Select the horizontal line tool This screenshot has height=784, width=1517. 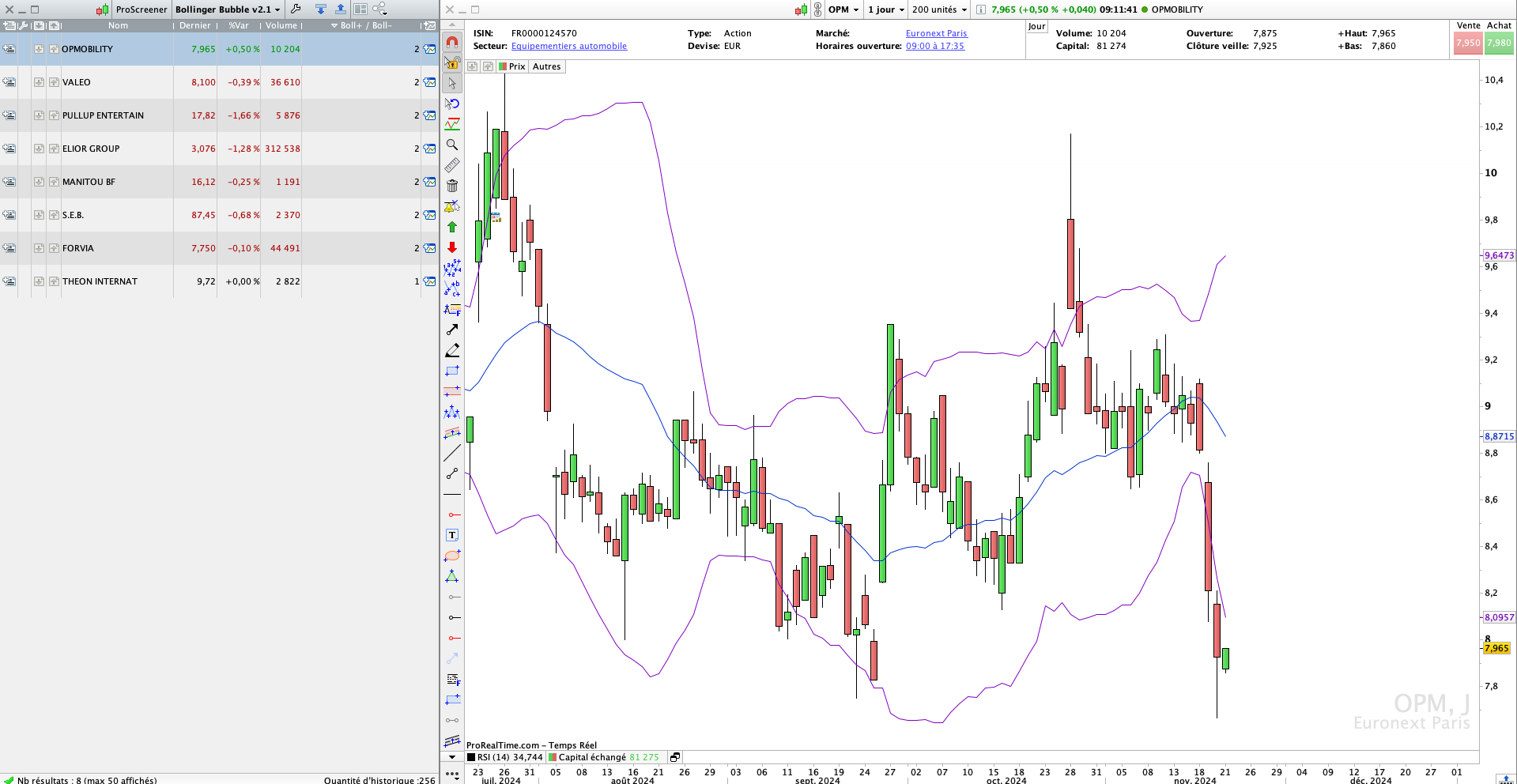[452, 494]
